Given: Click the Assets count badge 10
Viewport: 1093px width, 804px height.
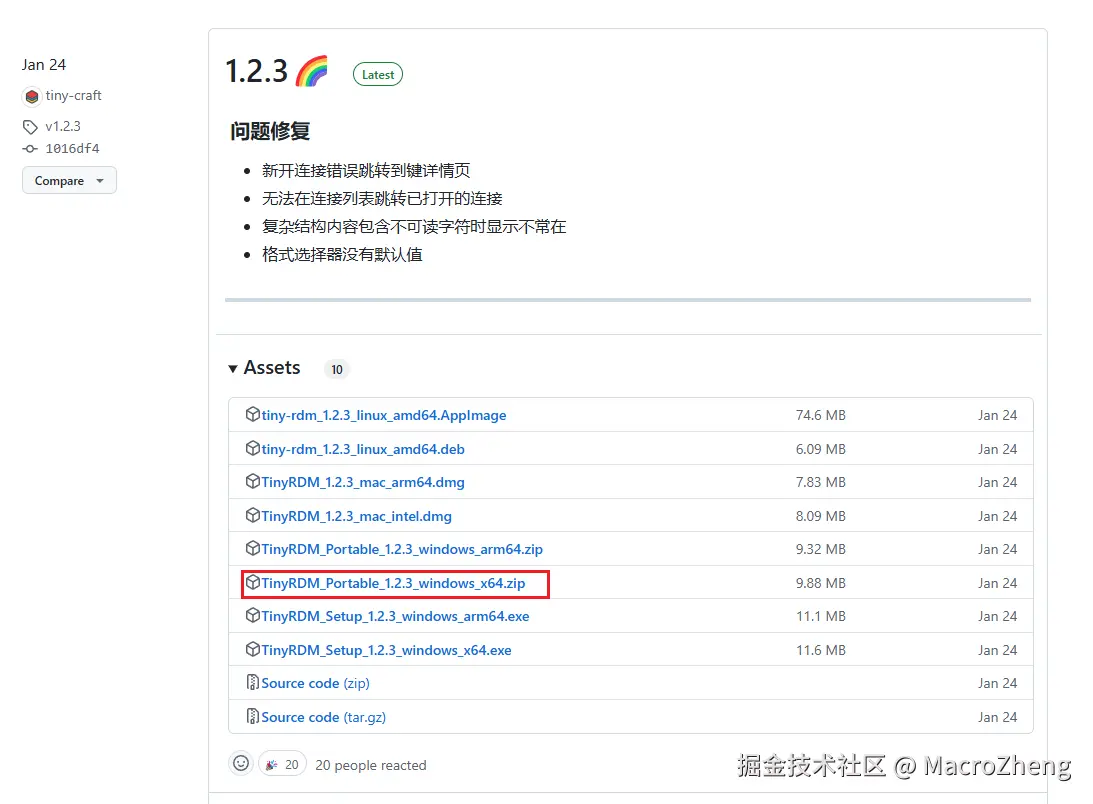Looking at the screenshot, I should [x=337, y=370].
